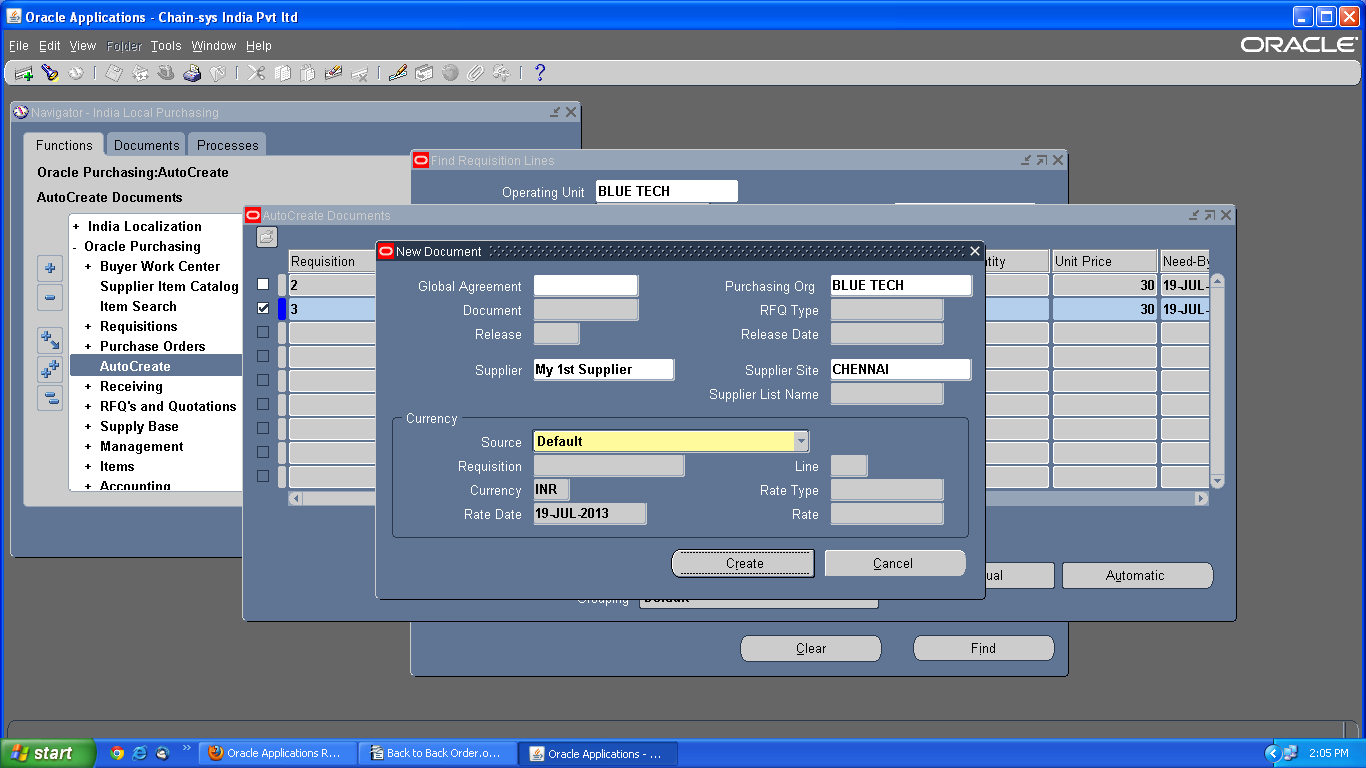This screenshot has height=768, width=1366.
Task: Open the Help menu
Action: pyautogui.click(x=259, y=46)
